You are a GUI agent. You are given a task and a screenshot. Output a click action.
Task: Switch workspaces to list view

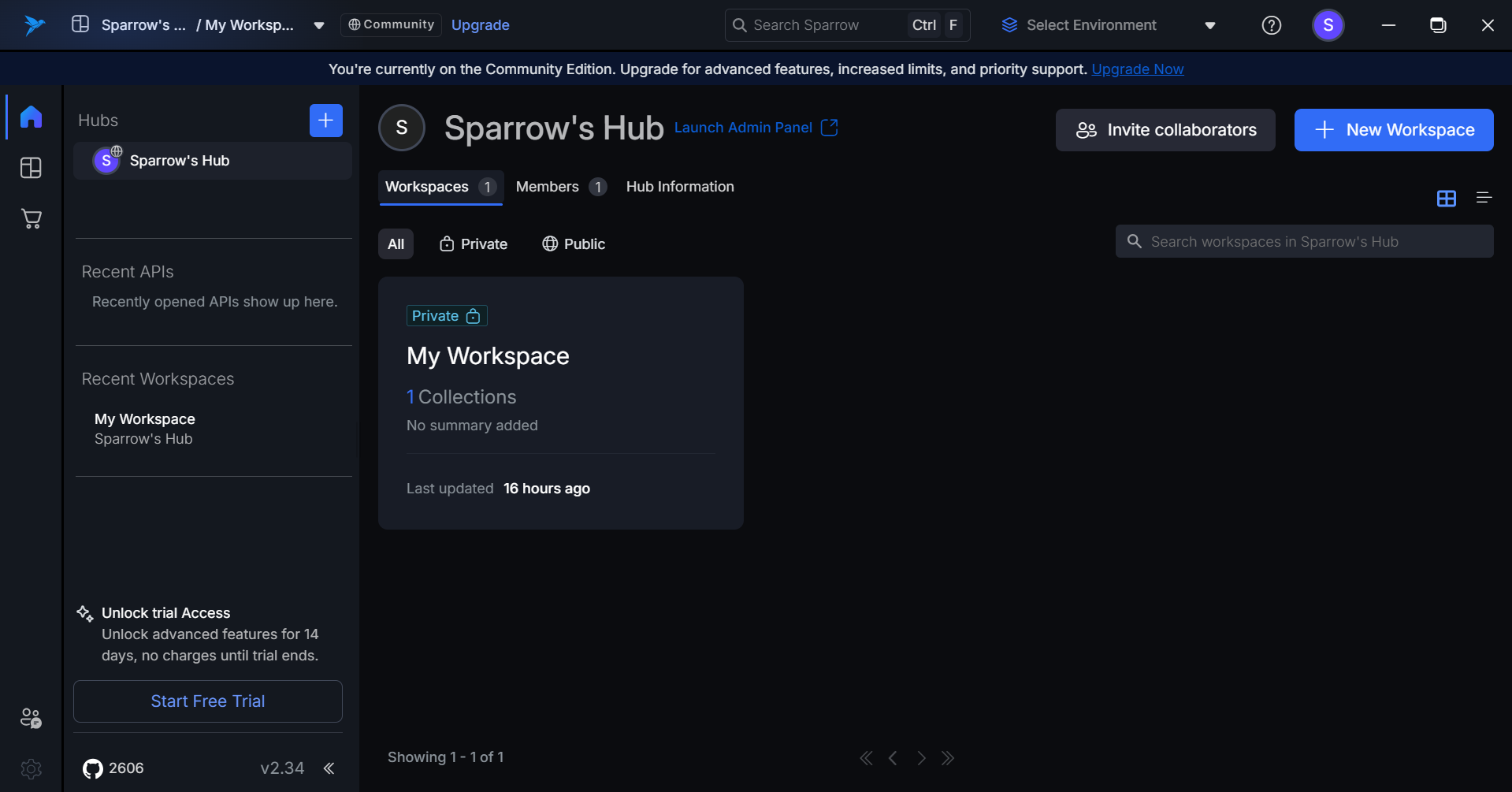[1484, 199]
